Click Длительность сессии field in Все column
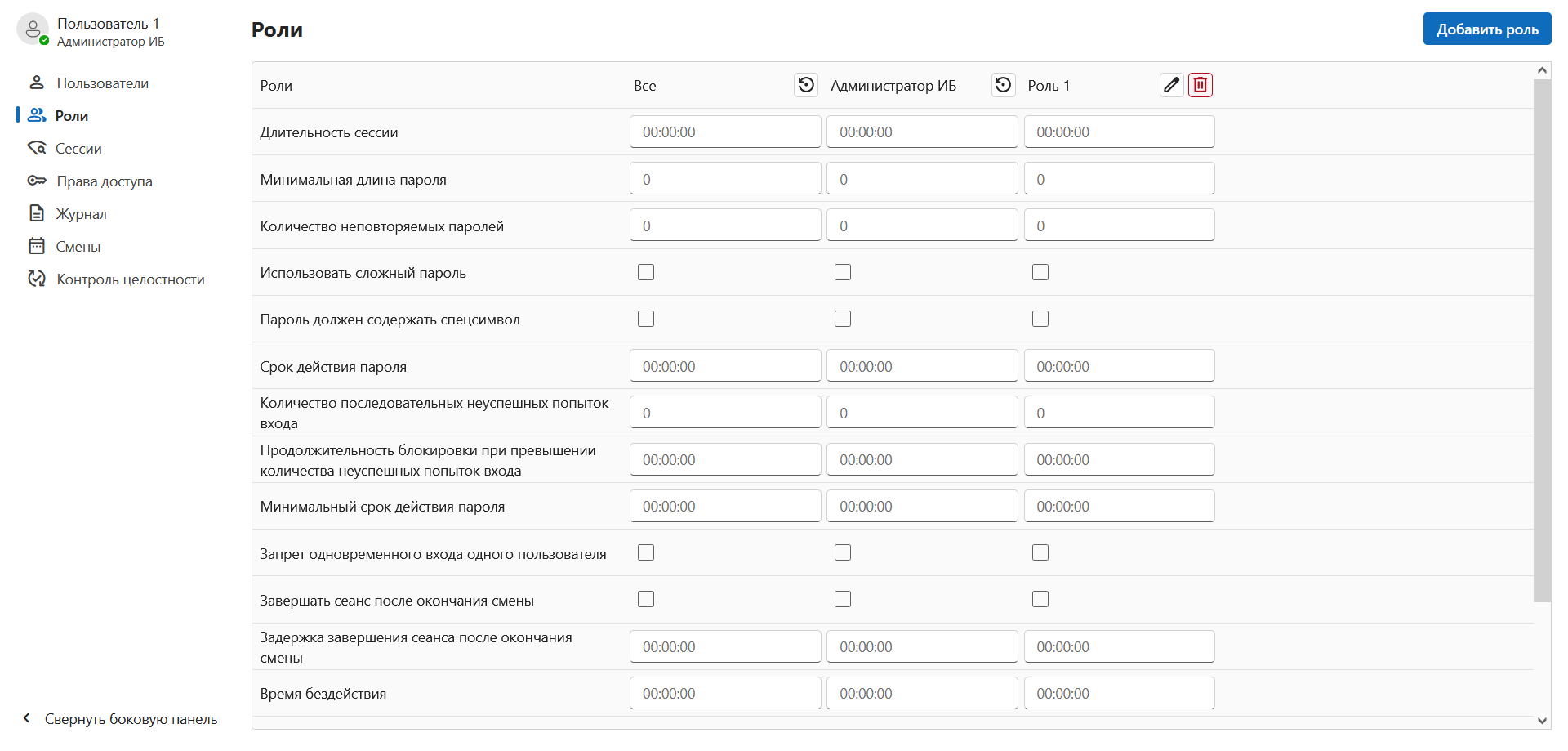1568x751 pixels. 725,132
